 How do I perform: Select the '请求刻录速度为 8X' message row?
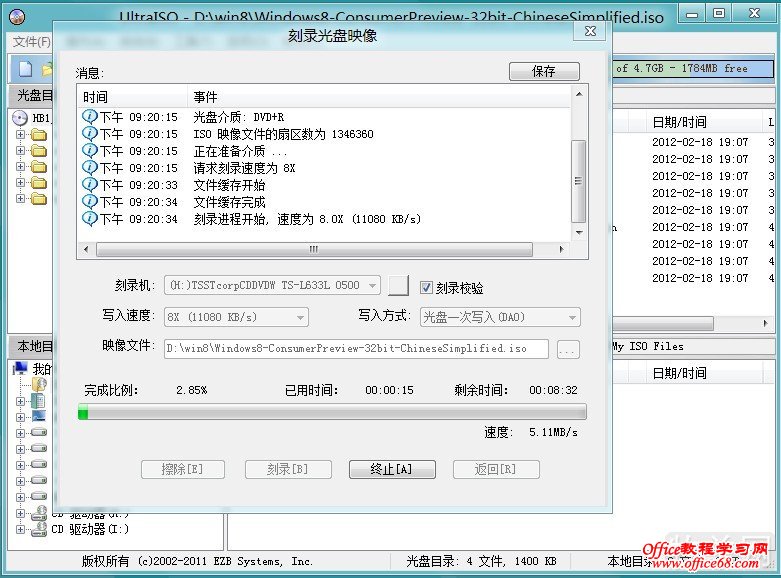[324, 168]
